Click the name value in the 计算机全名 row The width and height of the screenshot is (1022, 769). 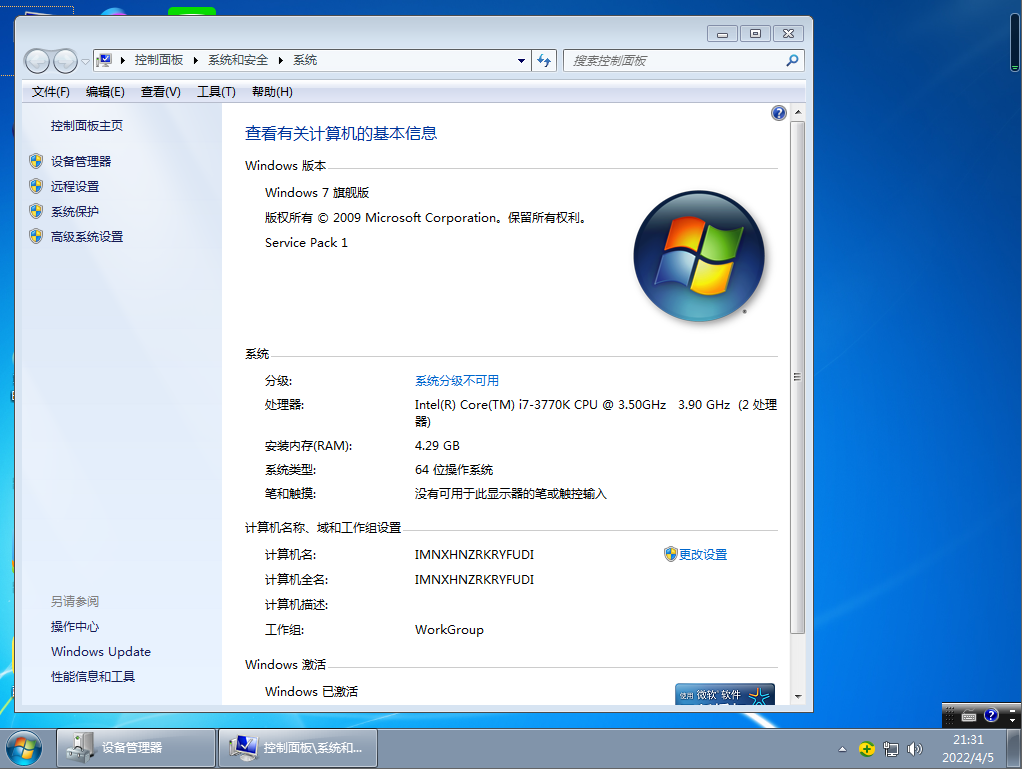pyautogui.click(x=474, y=579)
